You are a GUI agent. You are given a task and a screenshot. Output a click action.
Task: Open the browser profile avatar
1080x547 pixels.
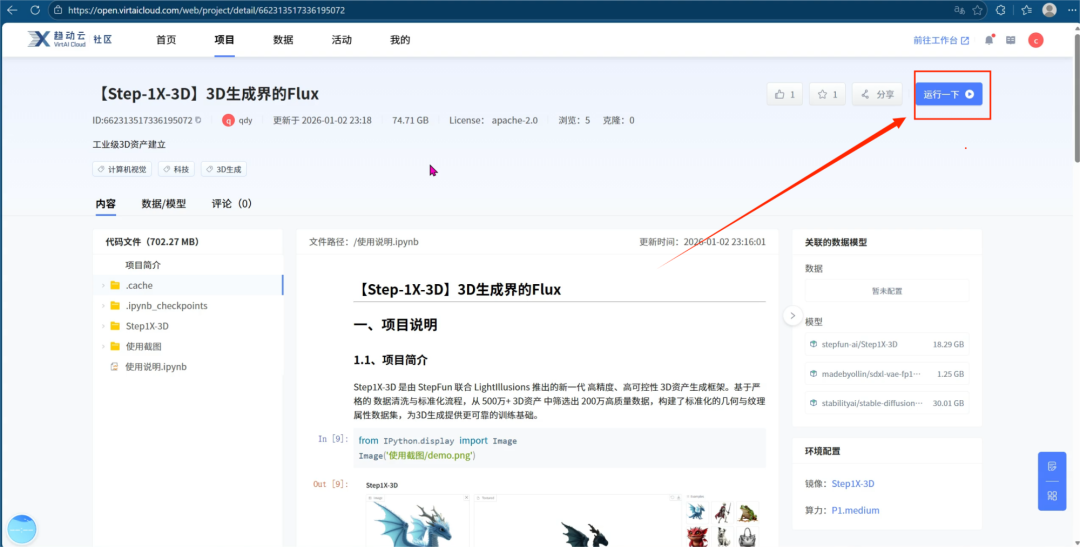click(1049, 10)
